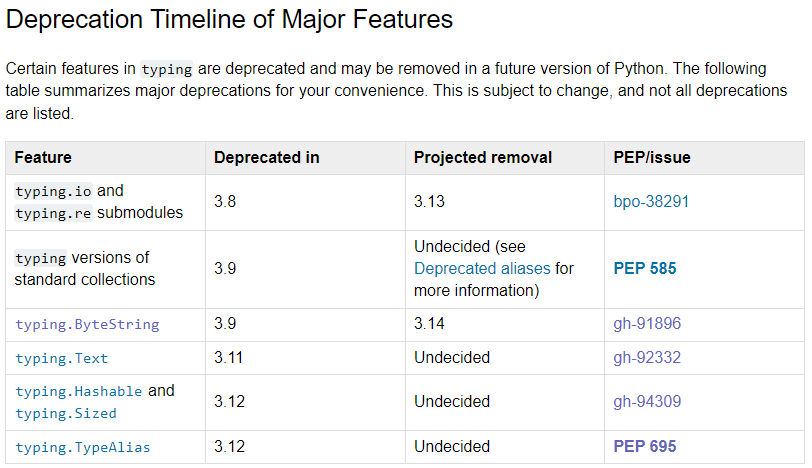Click the PEP/issue column header
This screenshot has width=812, height=468.
point(652,157)
